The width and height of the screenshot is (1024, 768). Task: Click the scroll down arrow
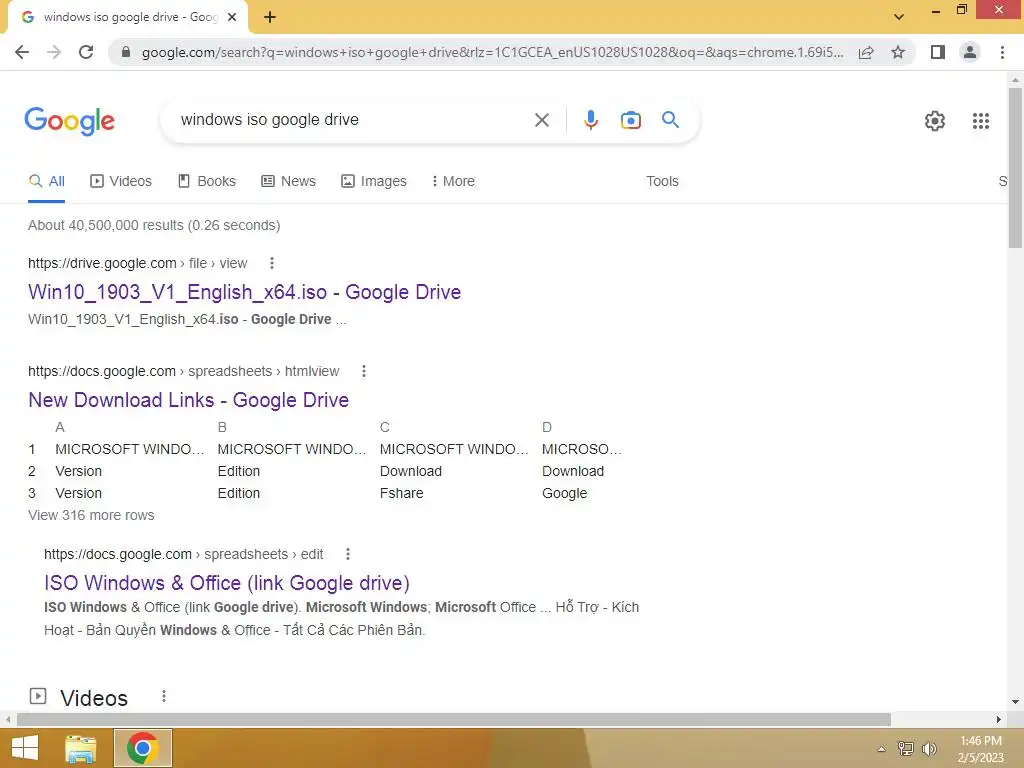[1015, 702]
